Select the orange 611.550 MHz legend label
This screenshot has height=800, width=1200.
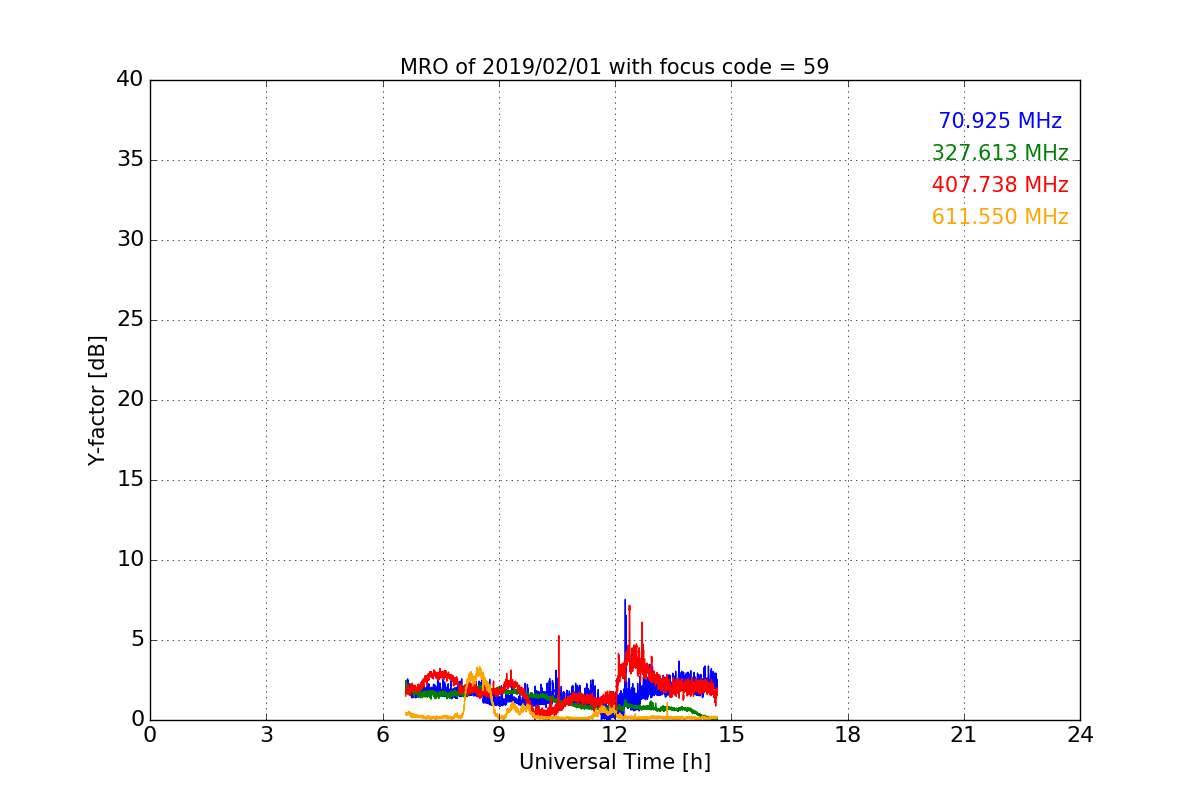[1000, 217]
